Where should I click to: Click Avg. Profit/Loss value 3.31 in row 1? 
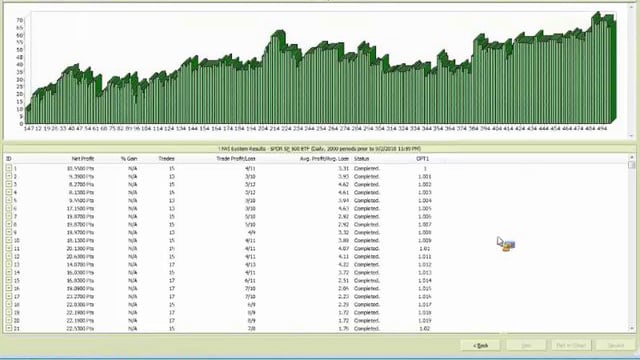click(x=343, y=168)
